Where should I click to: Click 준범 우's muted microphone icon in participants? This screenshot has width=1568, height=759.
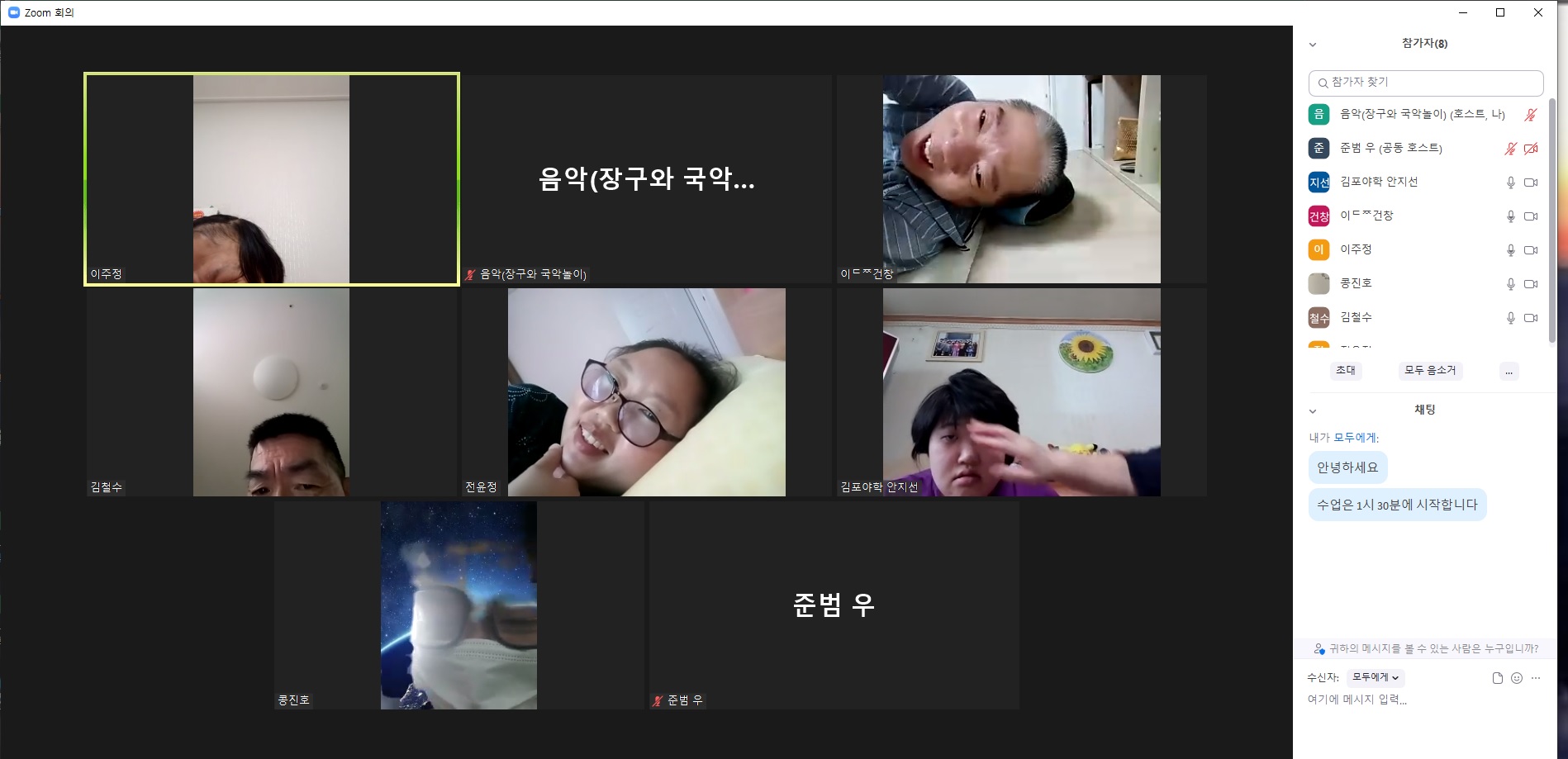tap(1510, 149)
